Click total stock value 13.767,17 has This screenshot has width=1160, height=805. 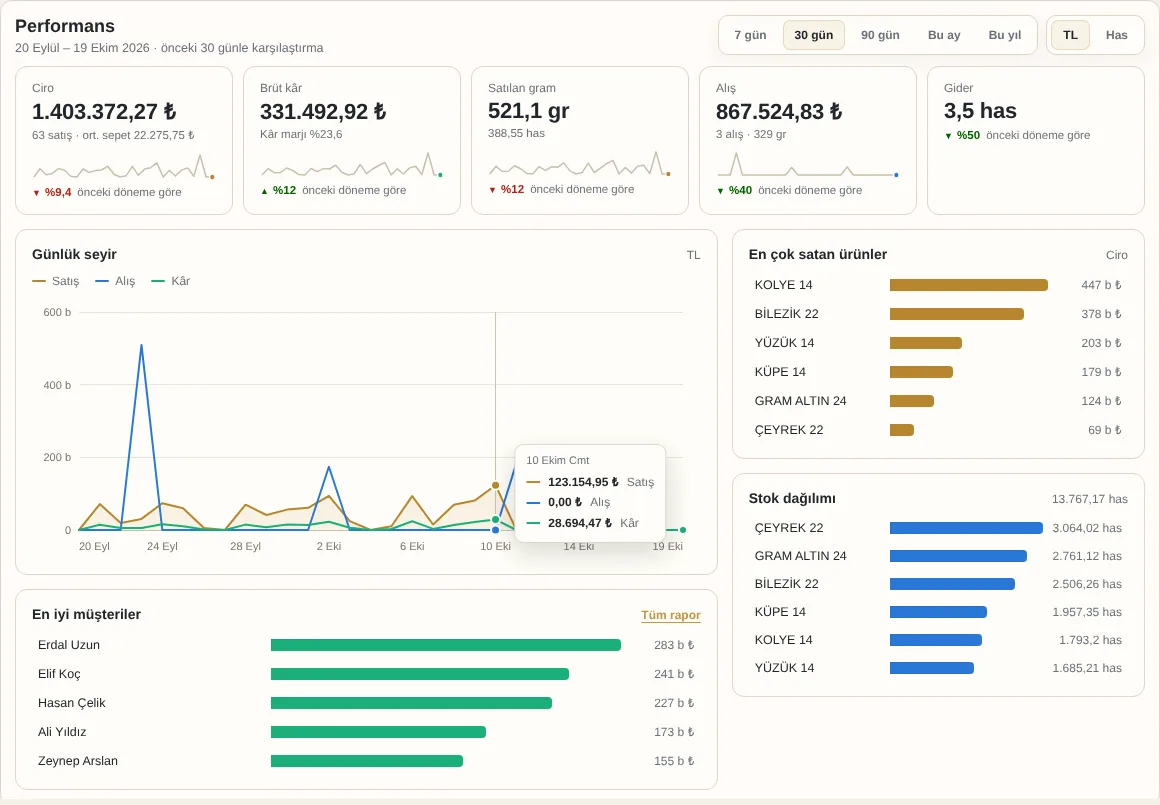(1090, 499)
